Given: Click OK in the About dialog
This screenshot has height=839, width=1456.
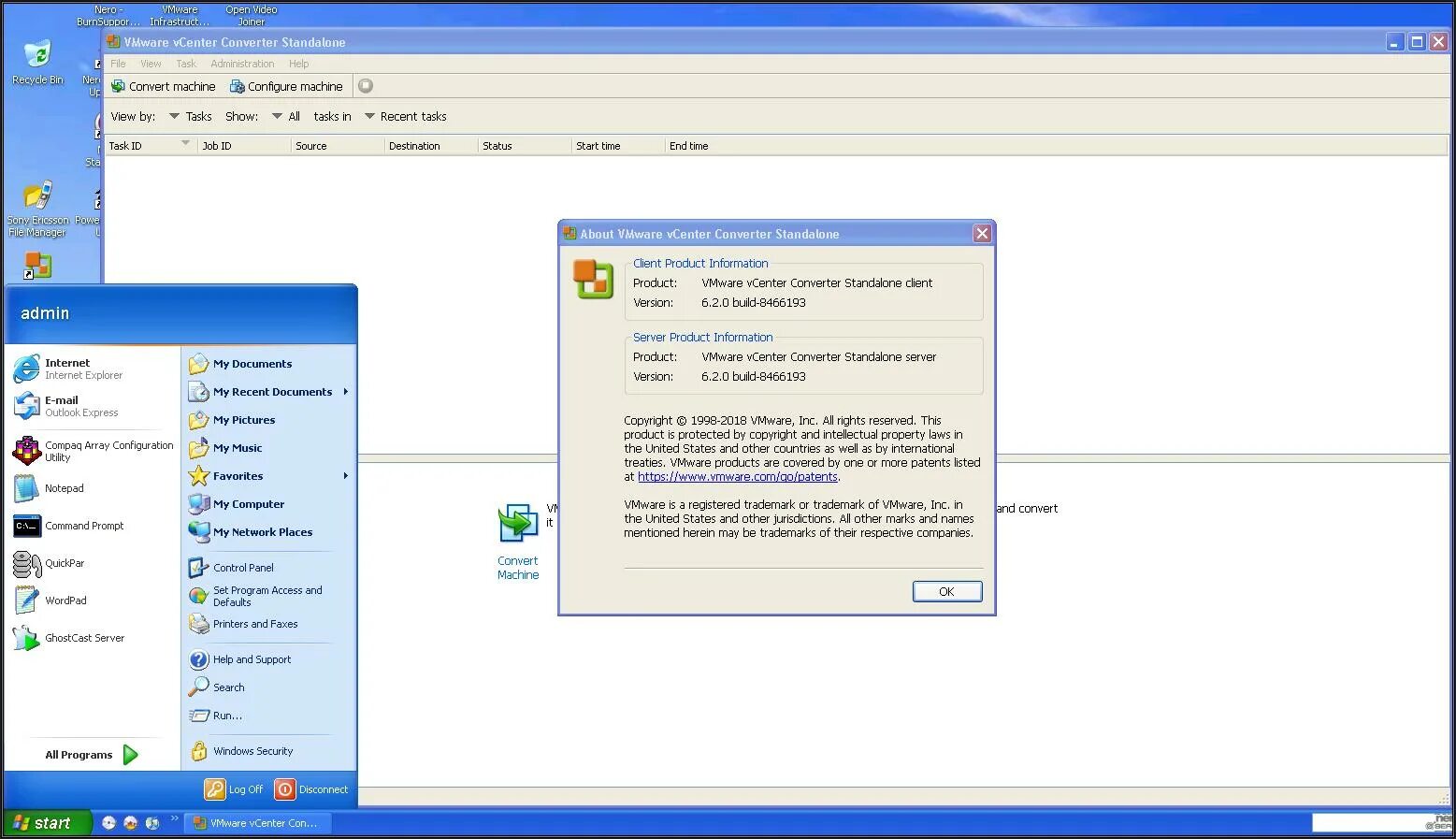Looking at the screenshot, I should pyautogui.click(x=946, y=591).
